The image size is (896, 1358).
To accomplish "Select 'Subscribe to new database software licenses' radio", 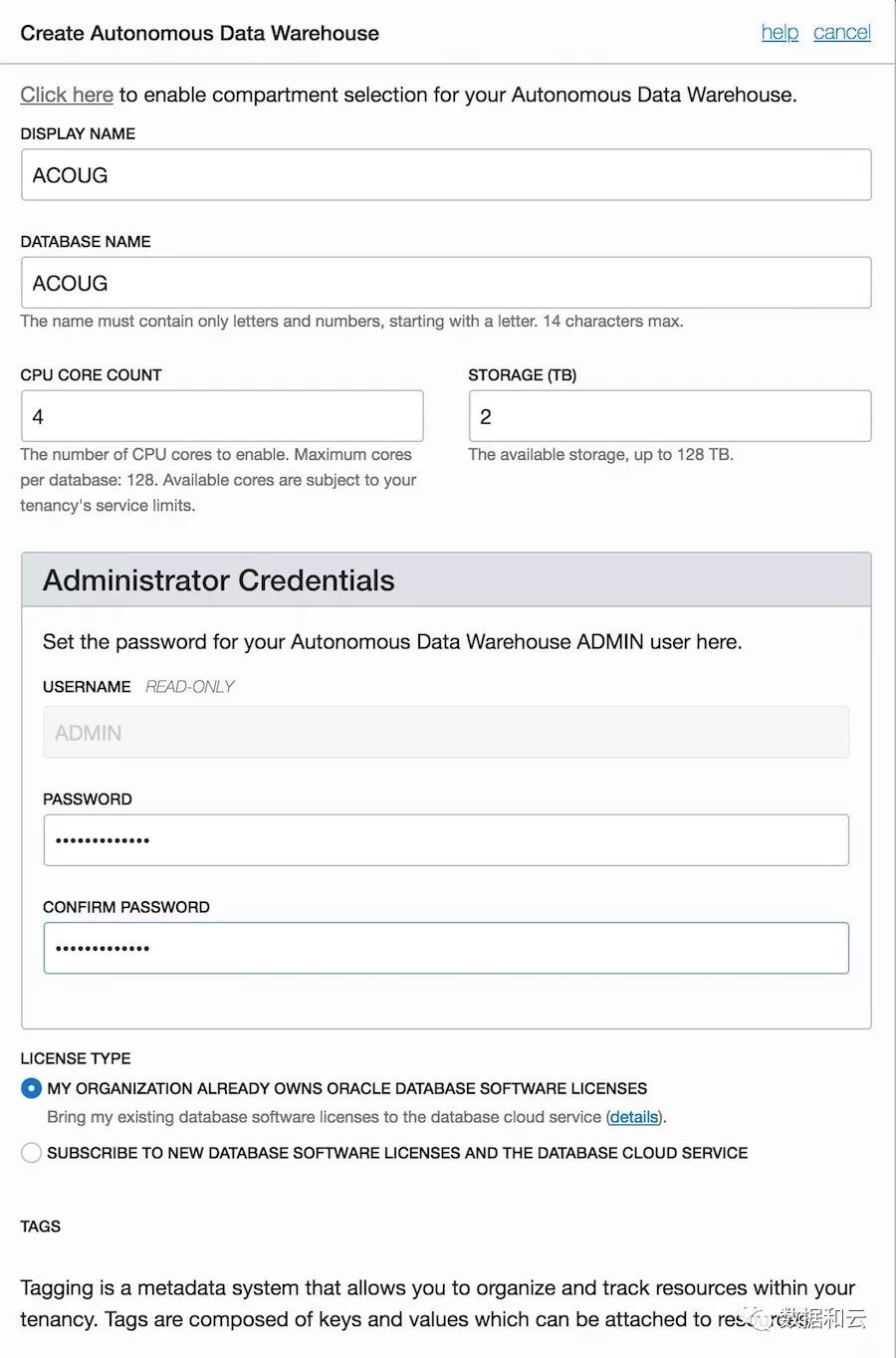I will point(32,1153).
